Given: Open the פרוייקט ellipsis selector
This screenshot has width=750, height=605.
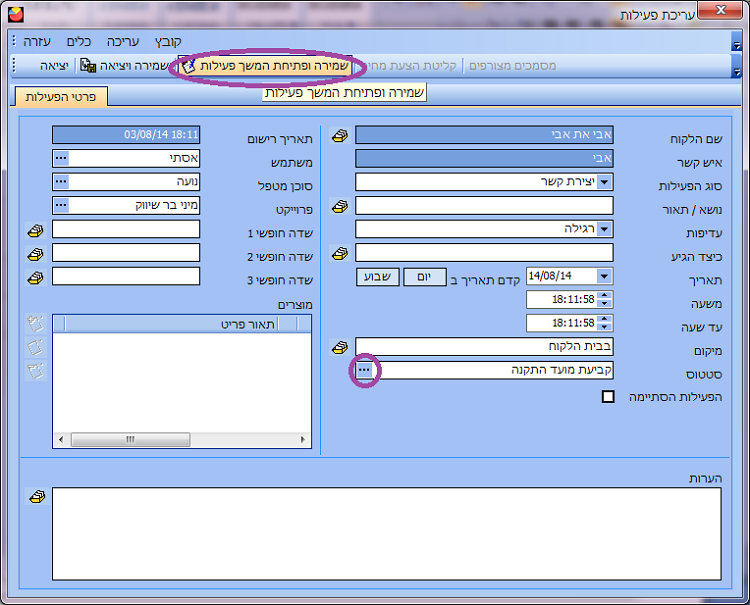Looking at the screenshot, I should [x=61, y=205].
